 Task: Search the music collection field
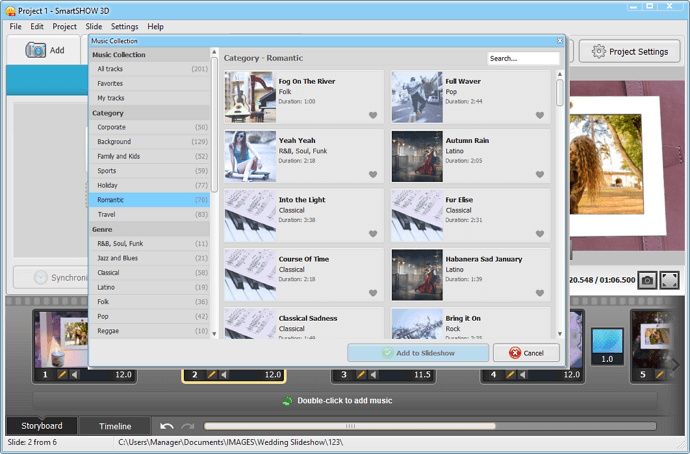click(x=523, y=58)
